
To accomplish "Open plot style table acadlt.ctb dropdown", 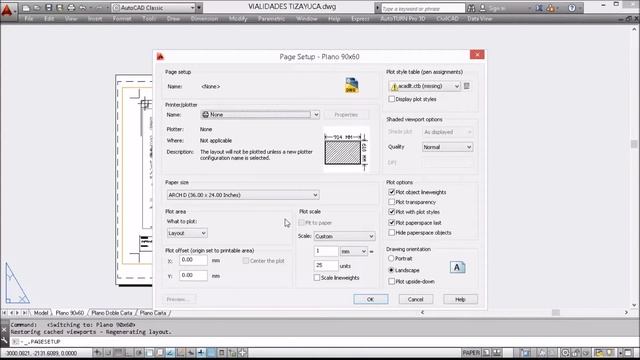I will pyautogui.click(x=425, y=86).
